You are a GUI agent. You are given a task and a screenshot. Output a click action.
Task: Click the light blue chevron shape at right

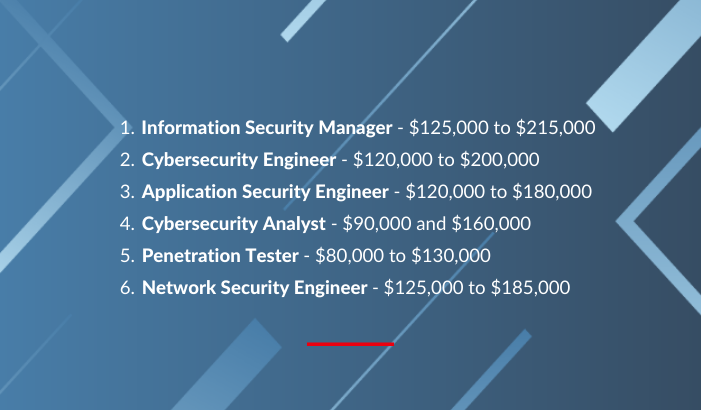(x=657, y=222)
